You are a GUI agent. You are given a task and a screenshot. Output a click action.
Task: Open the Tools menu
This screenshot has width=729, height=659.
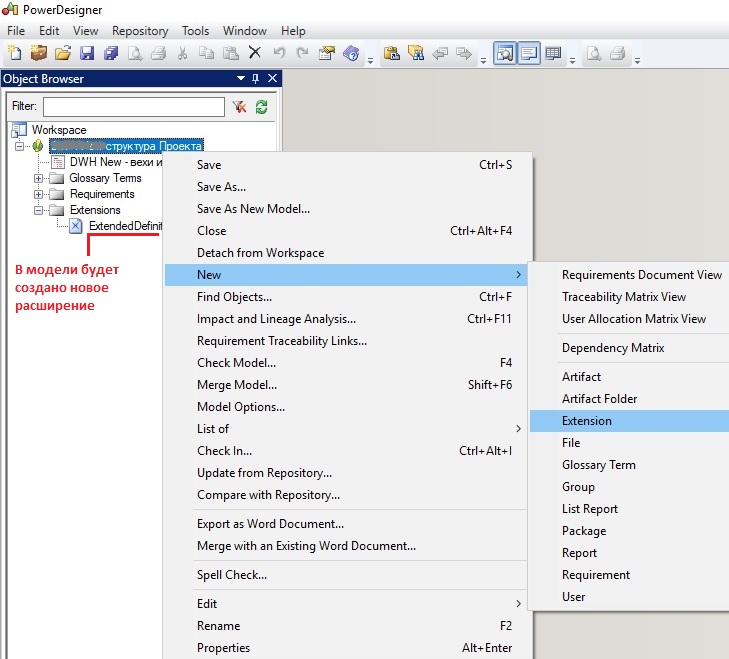pos(195,31)
